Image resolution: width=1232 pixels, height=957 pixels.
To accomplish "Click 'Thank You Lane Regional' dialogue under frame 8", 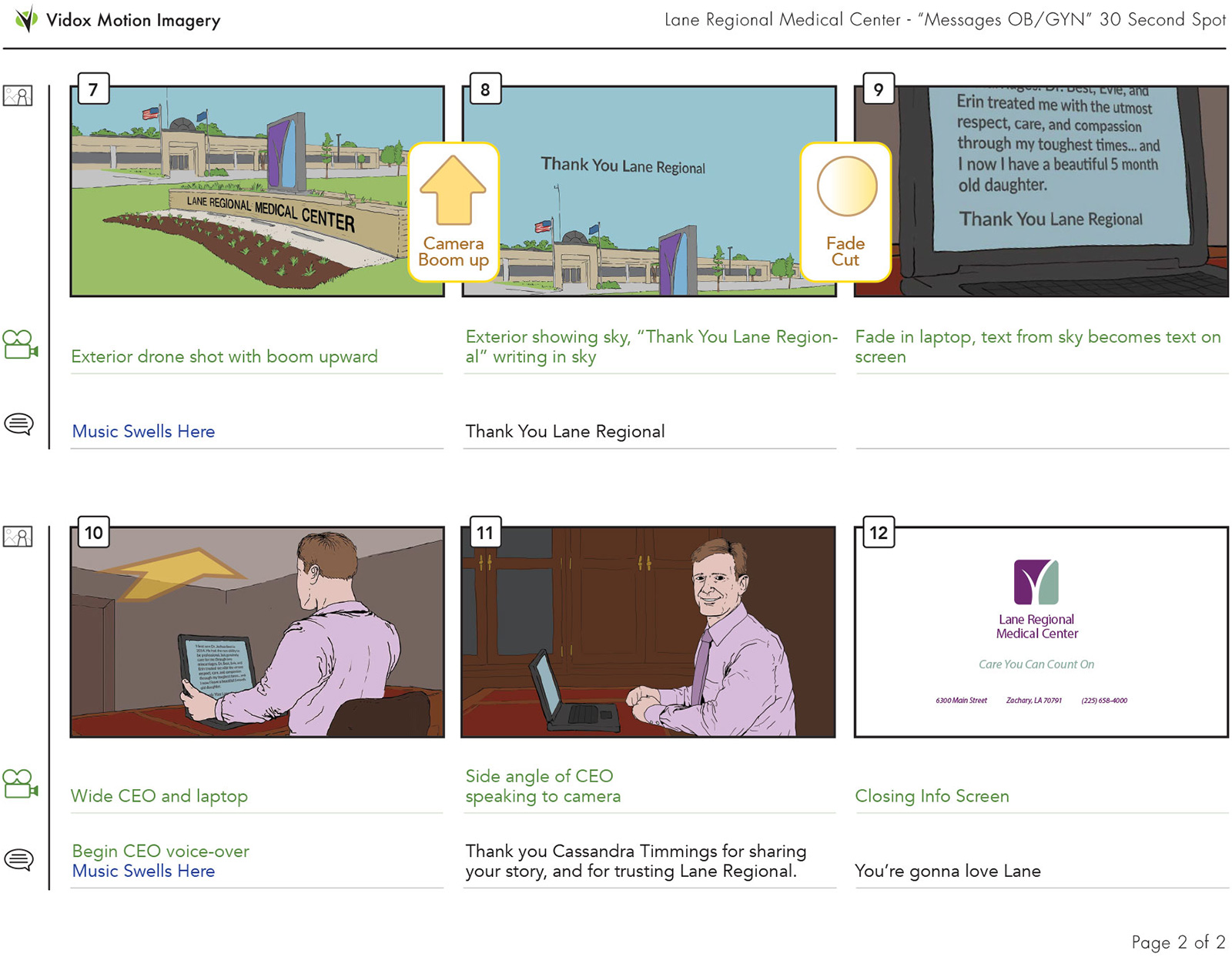I will click(565, 431).
